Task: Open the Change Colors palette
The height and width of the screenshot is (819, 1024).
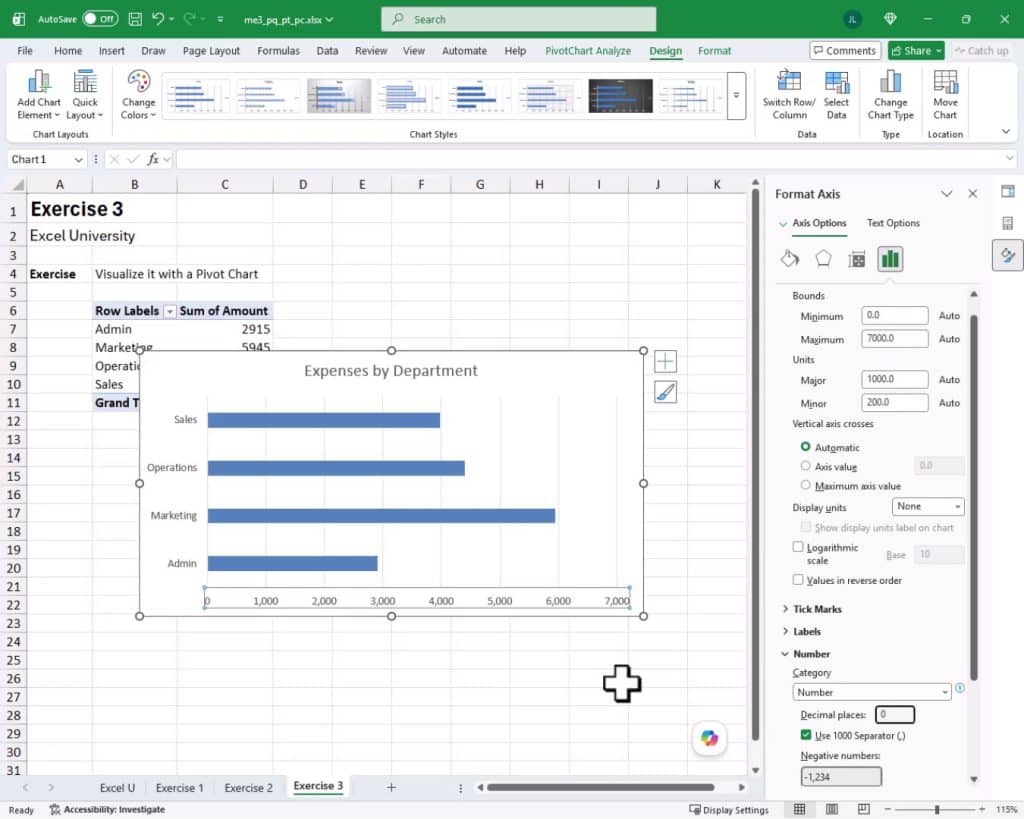Action: pyautogui.click(x=138, y=95)
